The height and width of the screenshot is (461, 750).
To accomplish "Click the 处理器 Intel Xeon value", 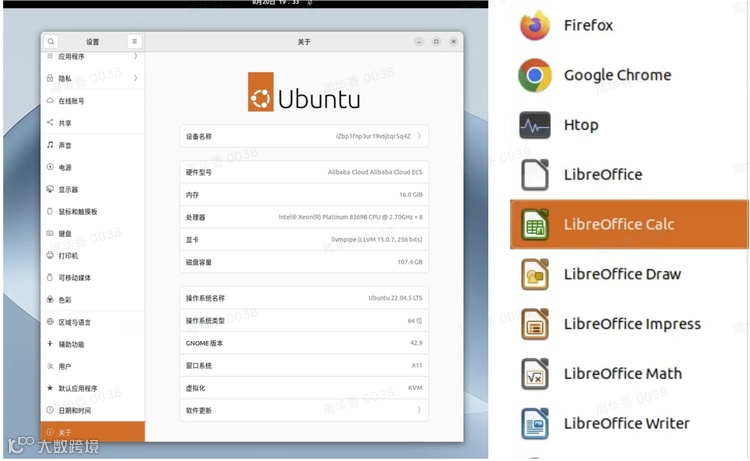I will tap(351, 217).
